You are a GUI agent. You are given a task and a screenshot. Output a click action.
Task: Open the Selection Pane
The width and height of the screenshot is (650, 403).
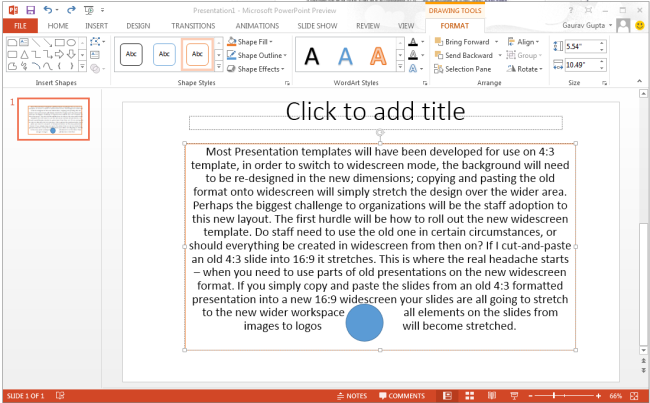click(x=468, y=69)
